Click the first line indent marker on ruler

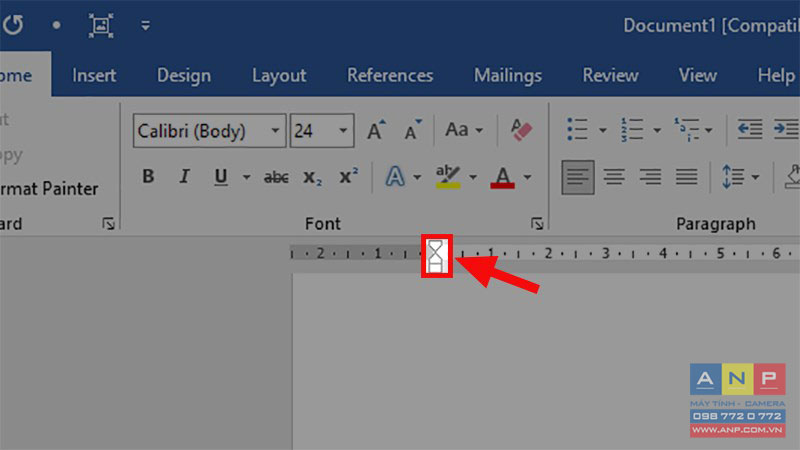435,245
